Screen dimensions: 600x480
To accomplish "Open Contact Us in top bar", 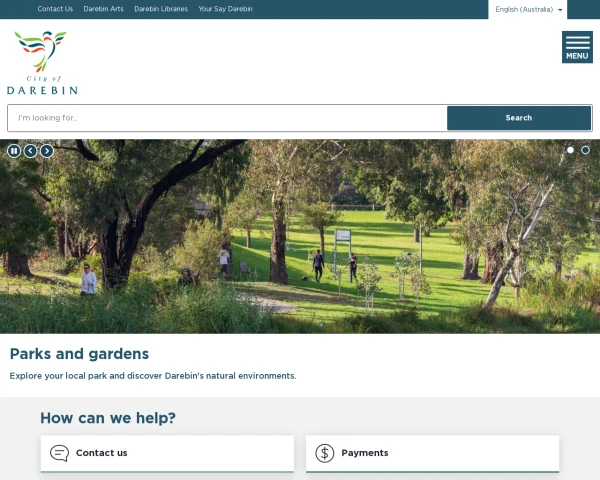I will pyautogui.click(x=55, y=9).
